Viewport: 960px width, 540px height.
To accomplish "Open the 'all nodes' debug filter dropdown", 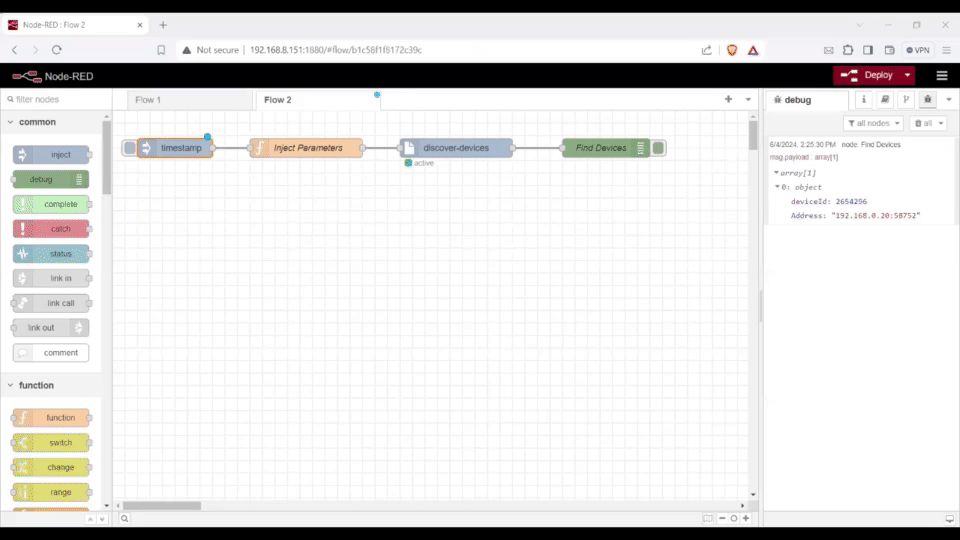I will point(873,123).
